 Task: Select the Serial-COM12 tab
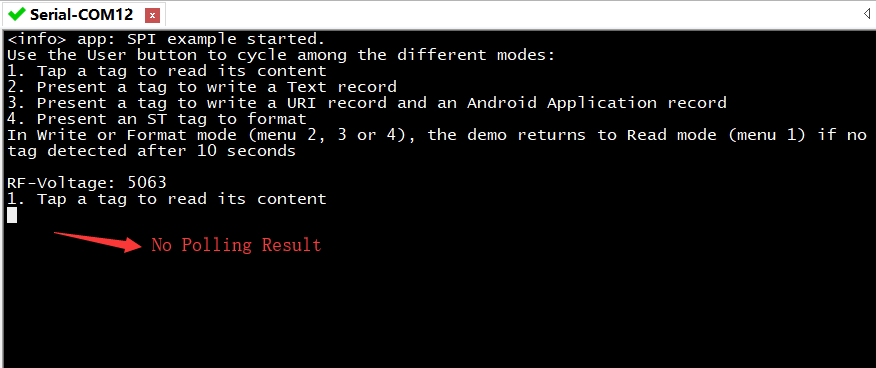[x=83, y=14]
